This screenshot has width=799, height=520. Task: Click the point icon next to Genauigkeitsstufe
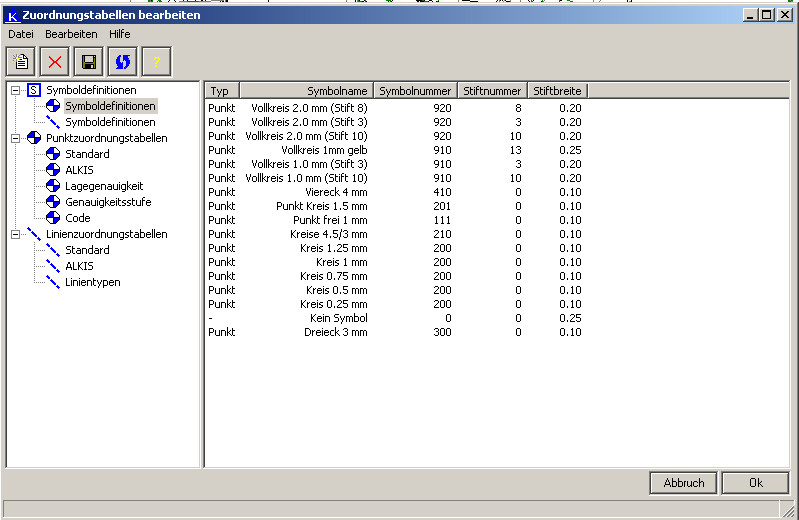click(x=53, y=202)
